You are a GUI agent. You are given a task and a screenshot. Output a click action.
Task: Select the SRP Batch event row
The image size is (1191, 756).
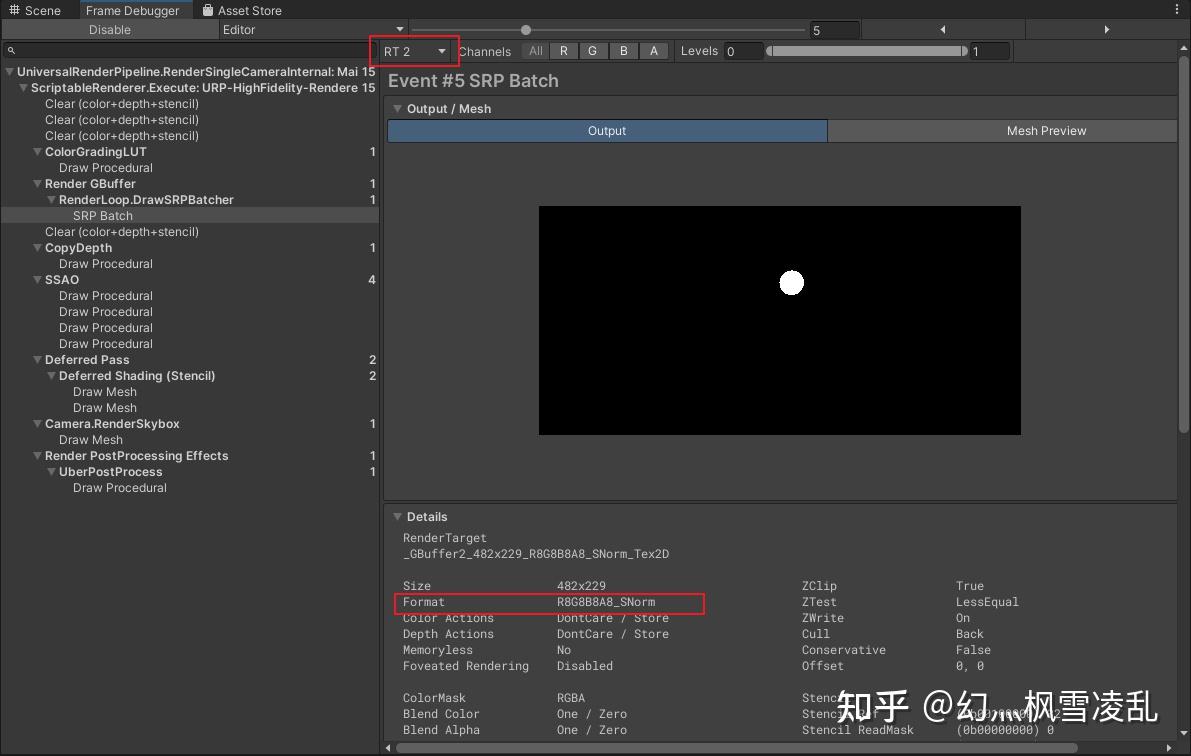click(x=190, y=216)
